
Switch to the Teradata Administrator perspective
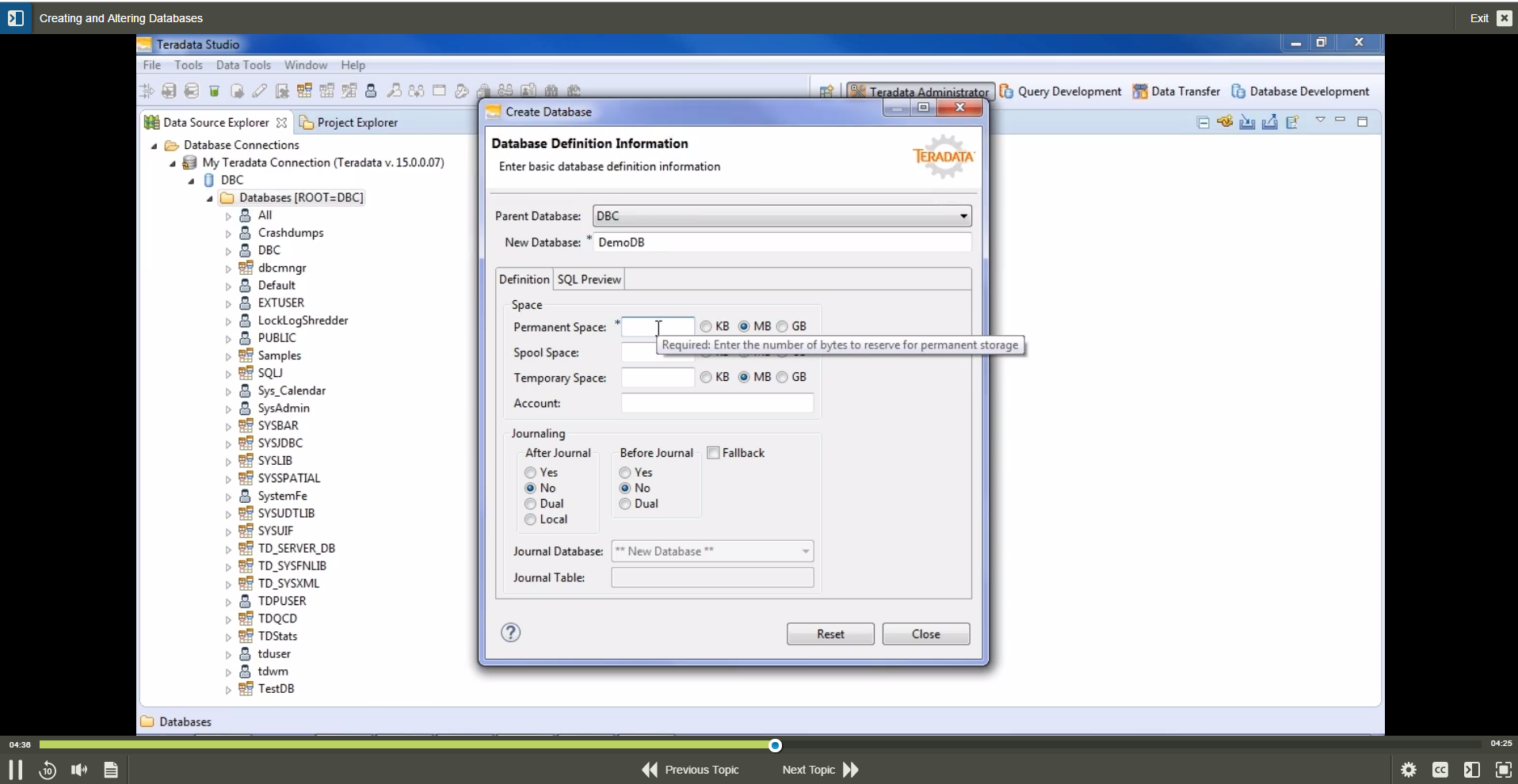pos(920,90)
